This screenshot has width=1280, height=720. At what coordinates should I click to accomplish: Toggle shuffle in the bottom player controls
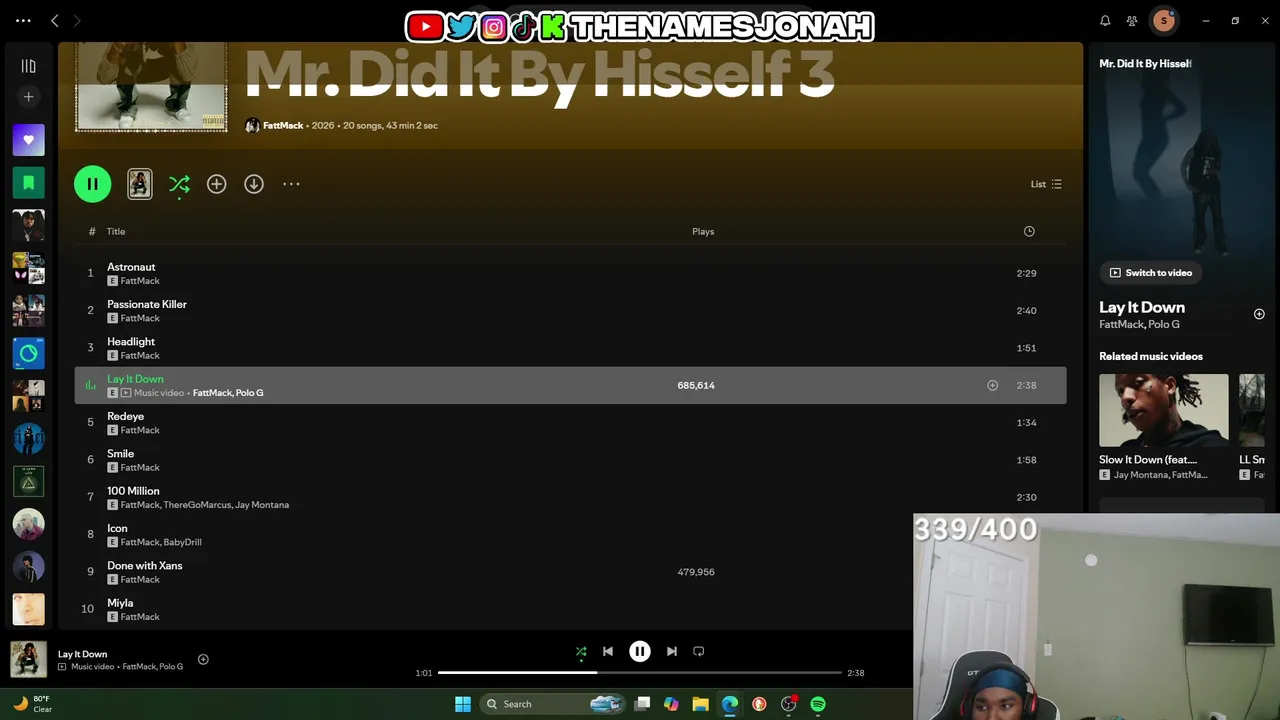(581, 652)
